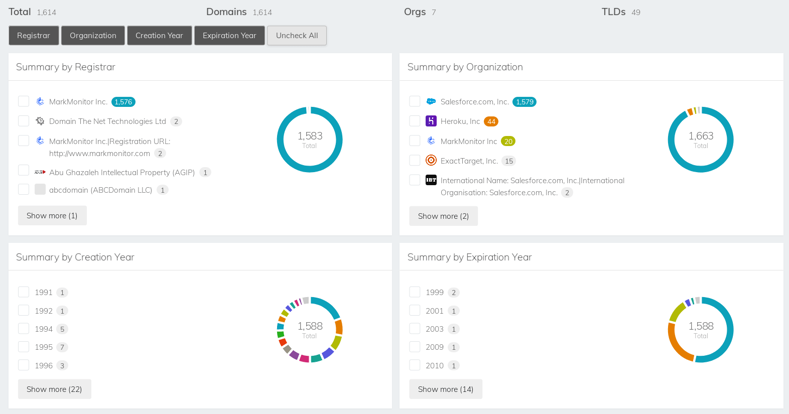This screenshot has height=414, width=789.
Task: Toggle the Organization summary button
Action: click(x=93, y=35)
